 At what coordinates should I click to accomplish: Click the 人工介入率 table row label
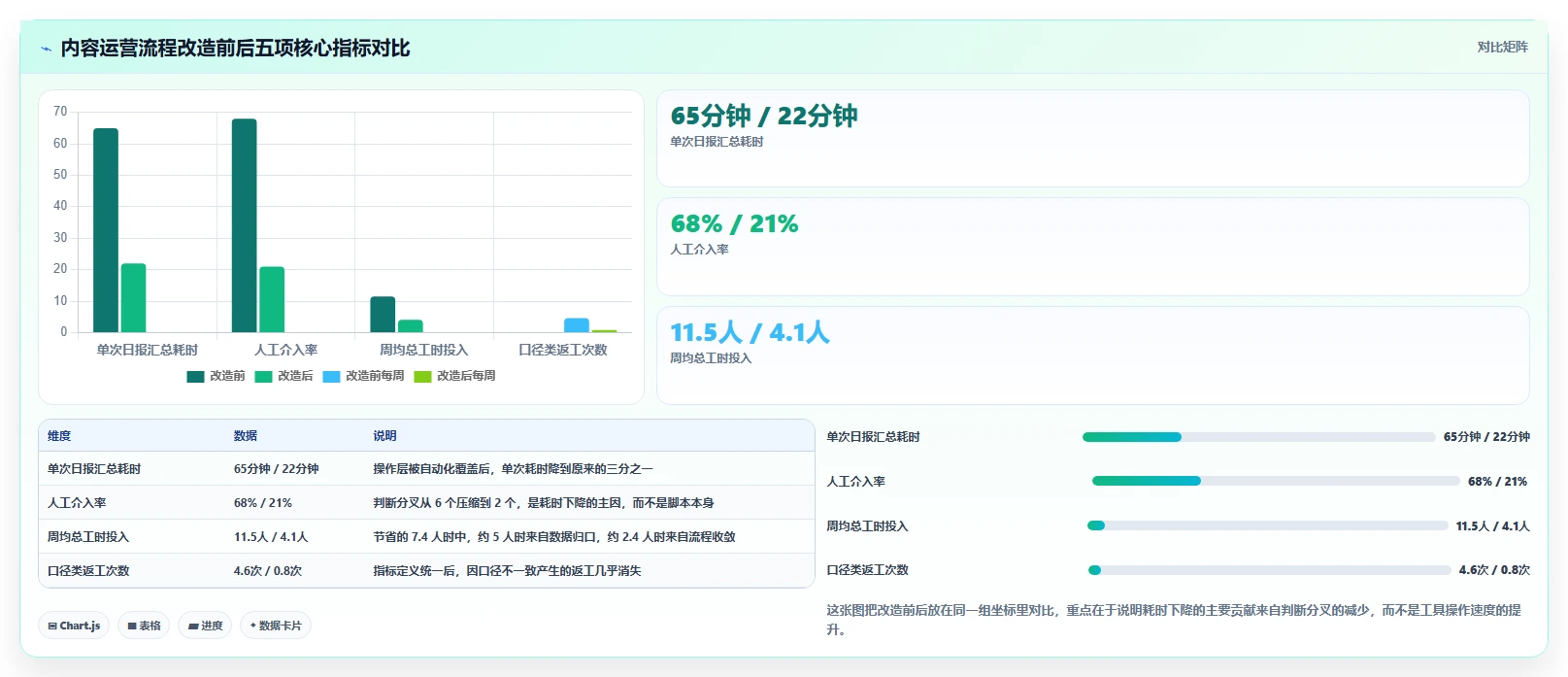(77, 503)
